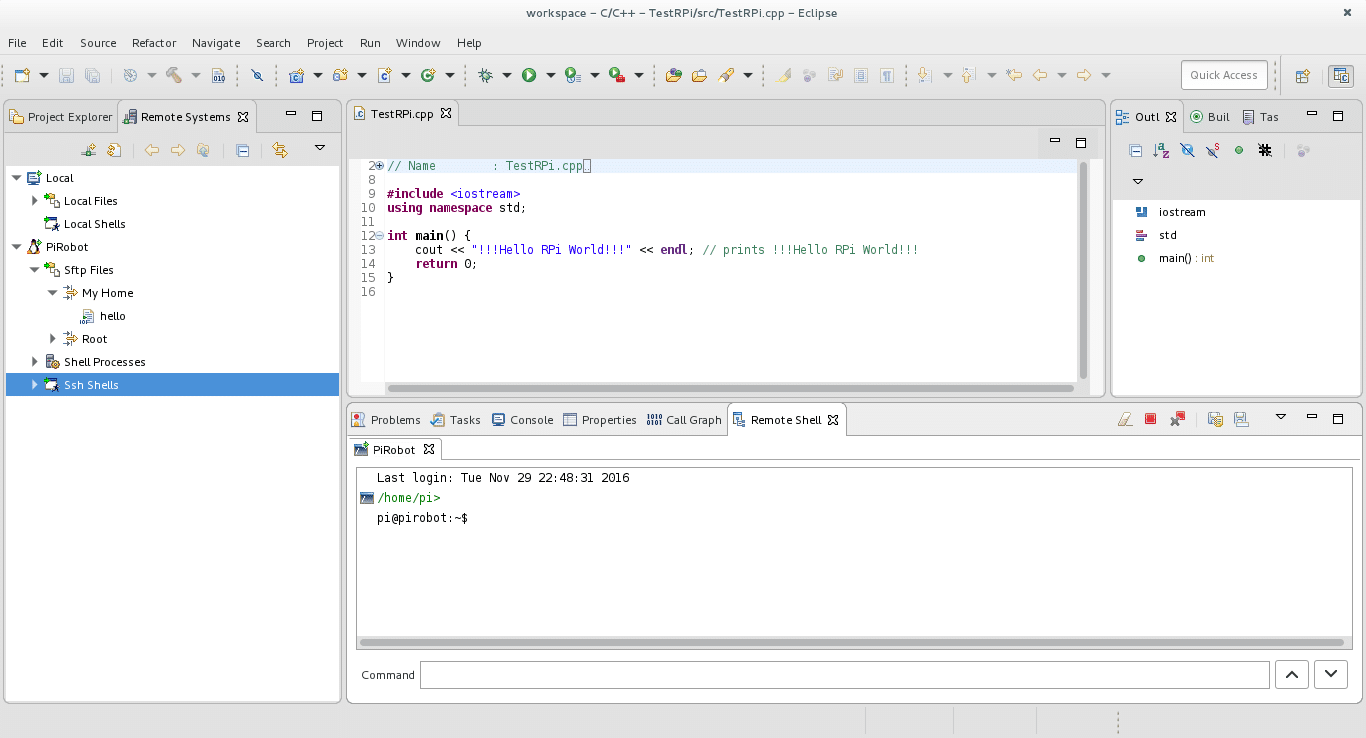This screenshot has width=1366, height=738.
Task: Collapse all in the Remote Systems view
Action: coord(242,150)
